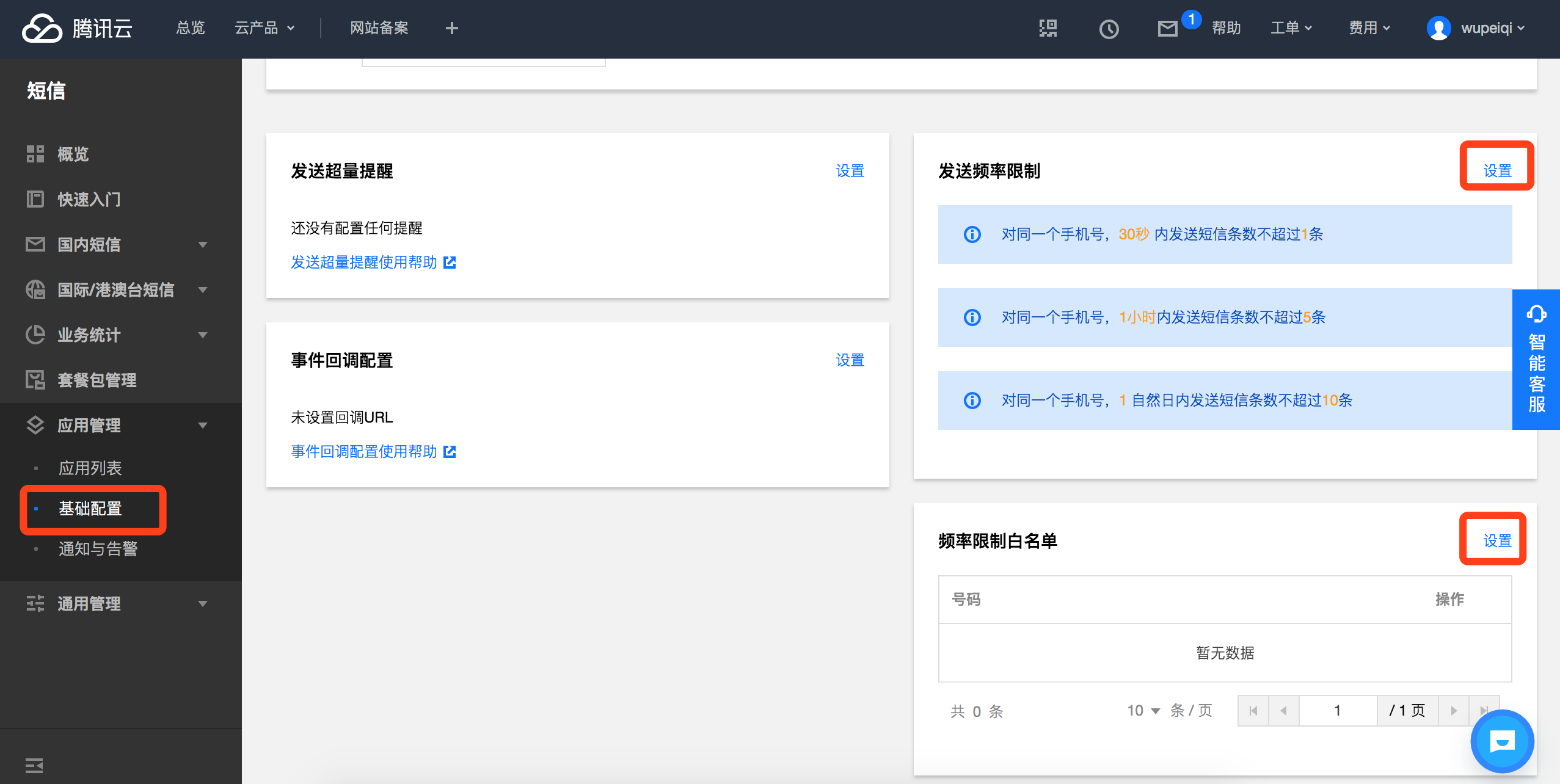Open 事件回调配置使用帮助 link
The height and width of the screenshot is (784, 1560).
click(364, 452)
